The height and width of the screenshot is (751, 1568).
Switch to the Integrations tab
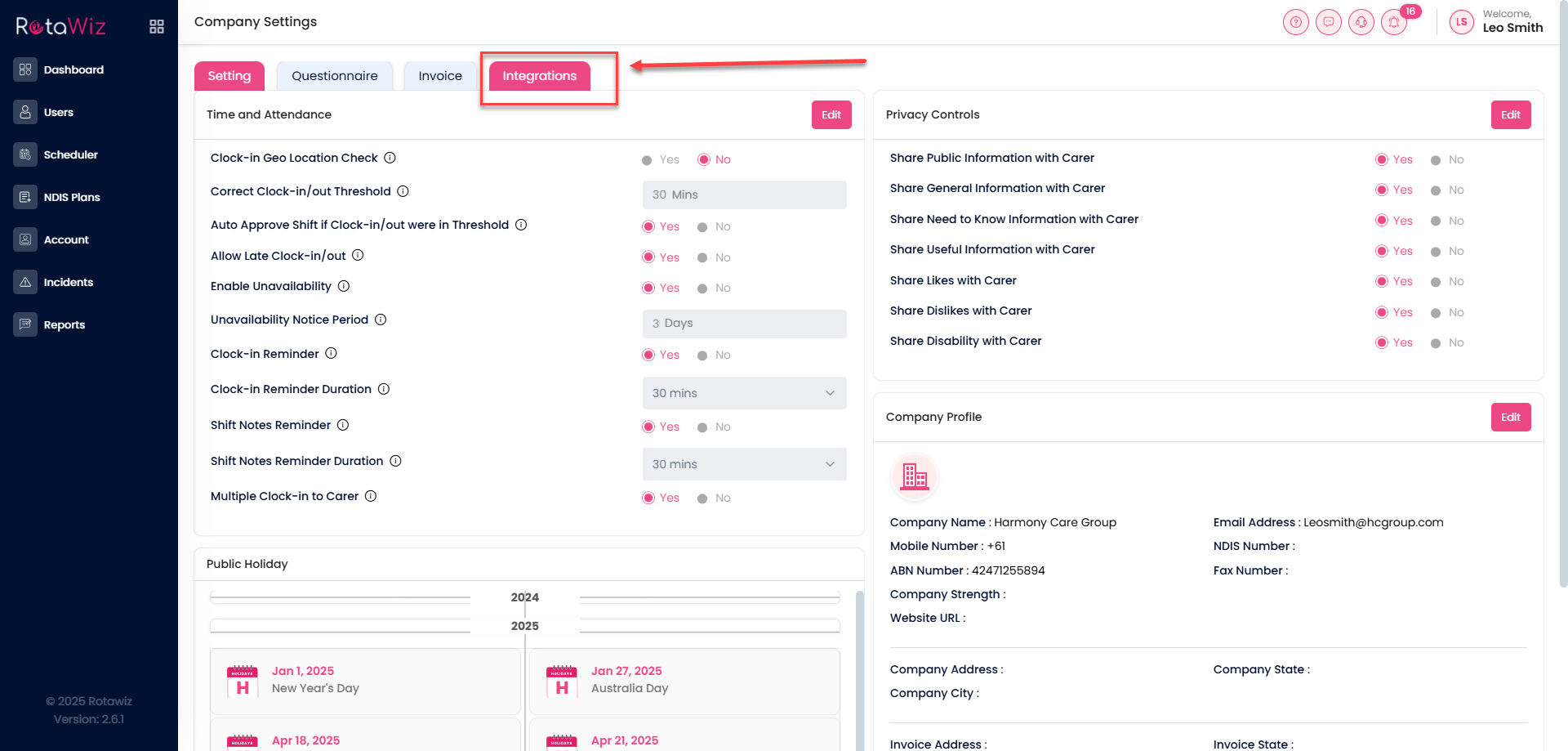(x=539, y=76)
